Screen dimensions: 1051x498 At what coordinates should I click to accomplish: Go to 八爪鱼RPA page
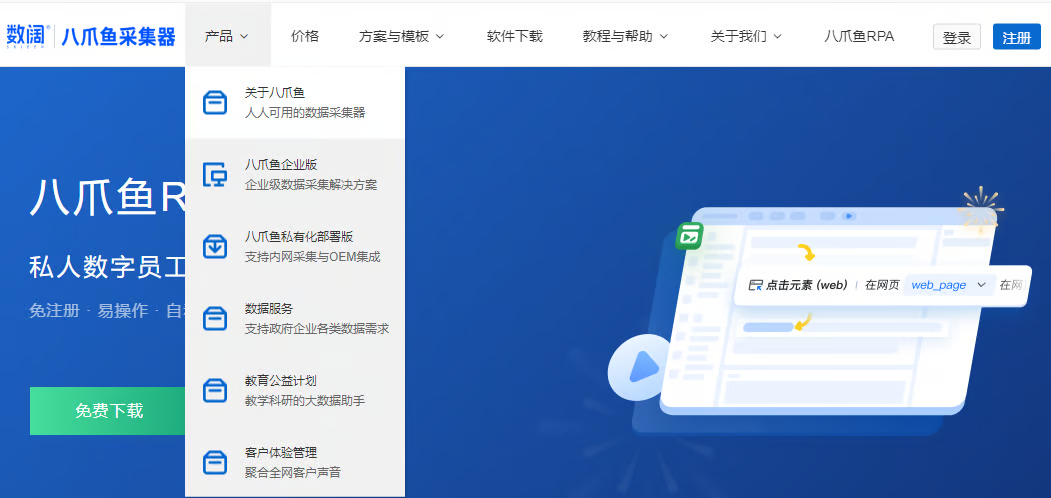click(x=859, y=36)
